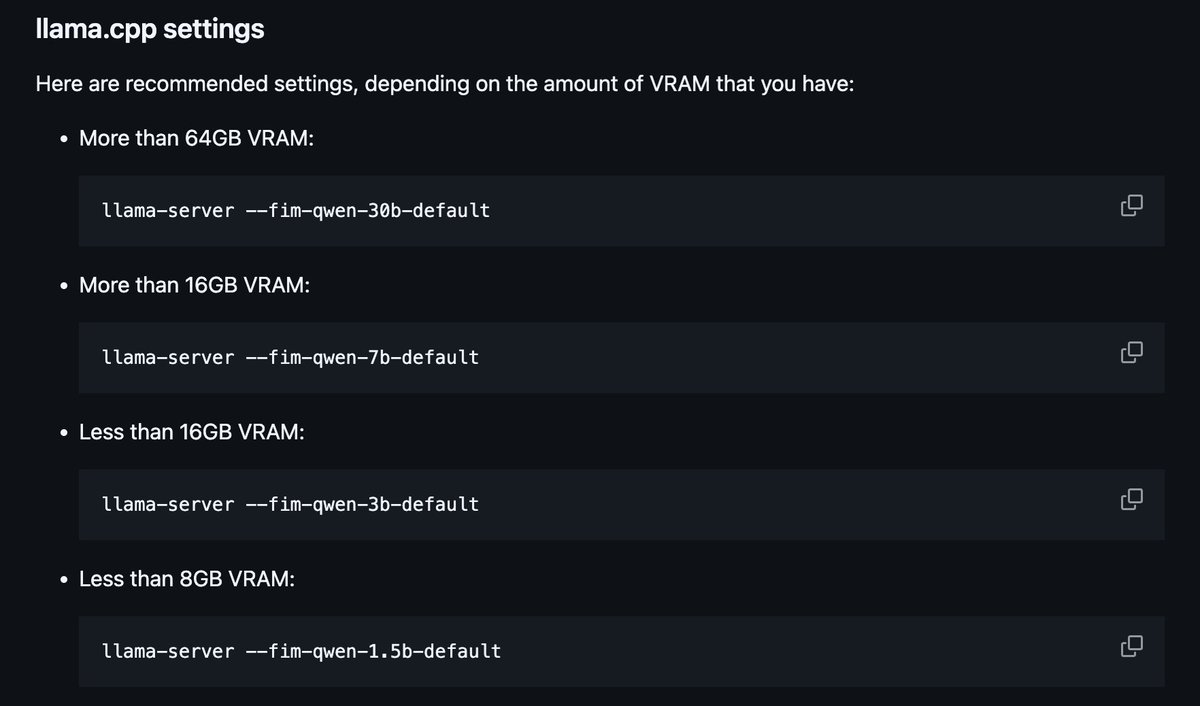The height and width of the screenshot is (706, 1200).
Task: Click the 'Here are recommended settings' sentence
Action: (444, 84)
